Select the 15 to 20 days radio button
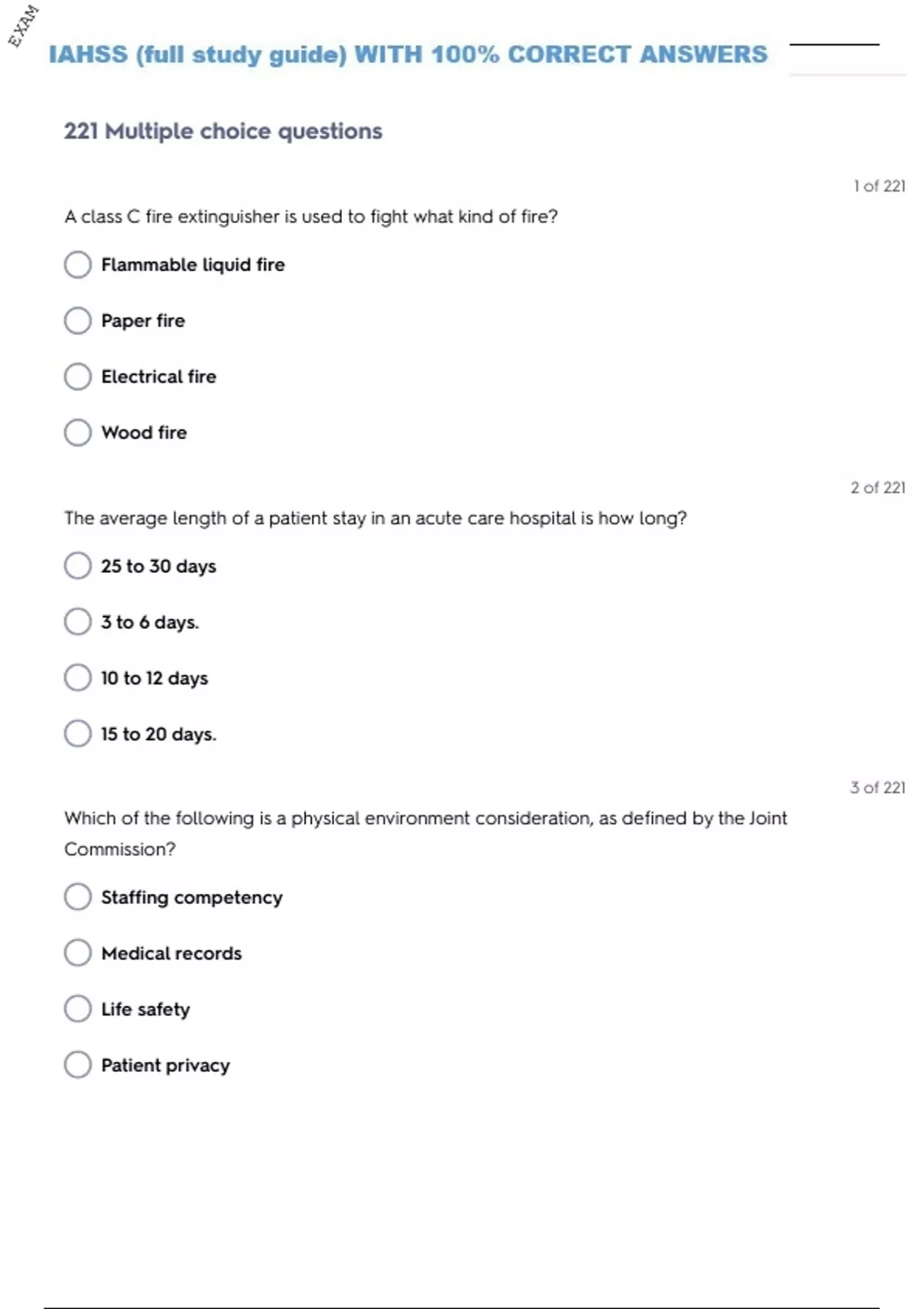 pyautogui.click(x=78, y=734)
